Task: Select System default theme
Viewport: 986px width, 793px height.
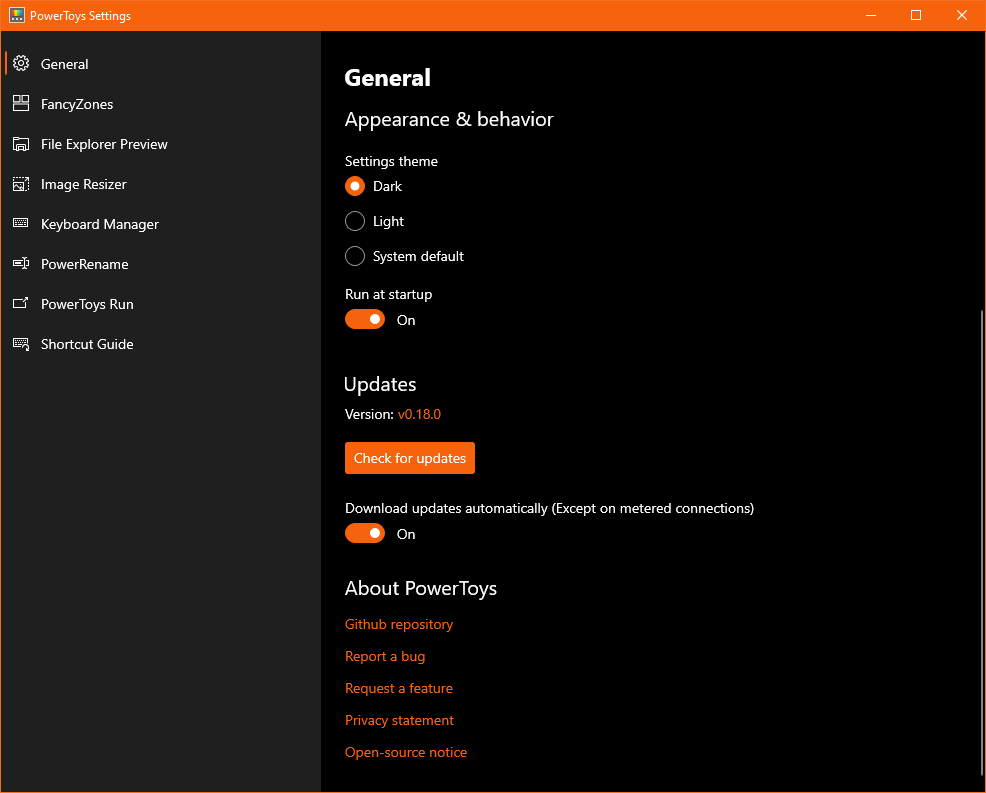Action: click(355, 256)
